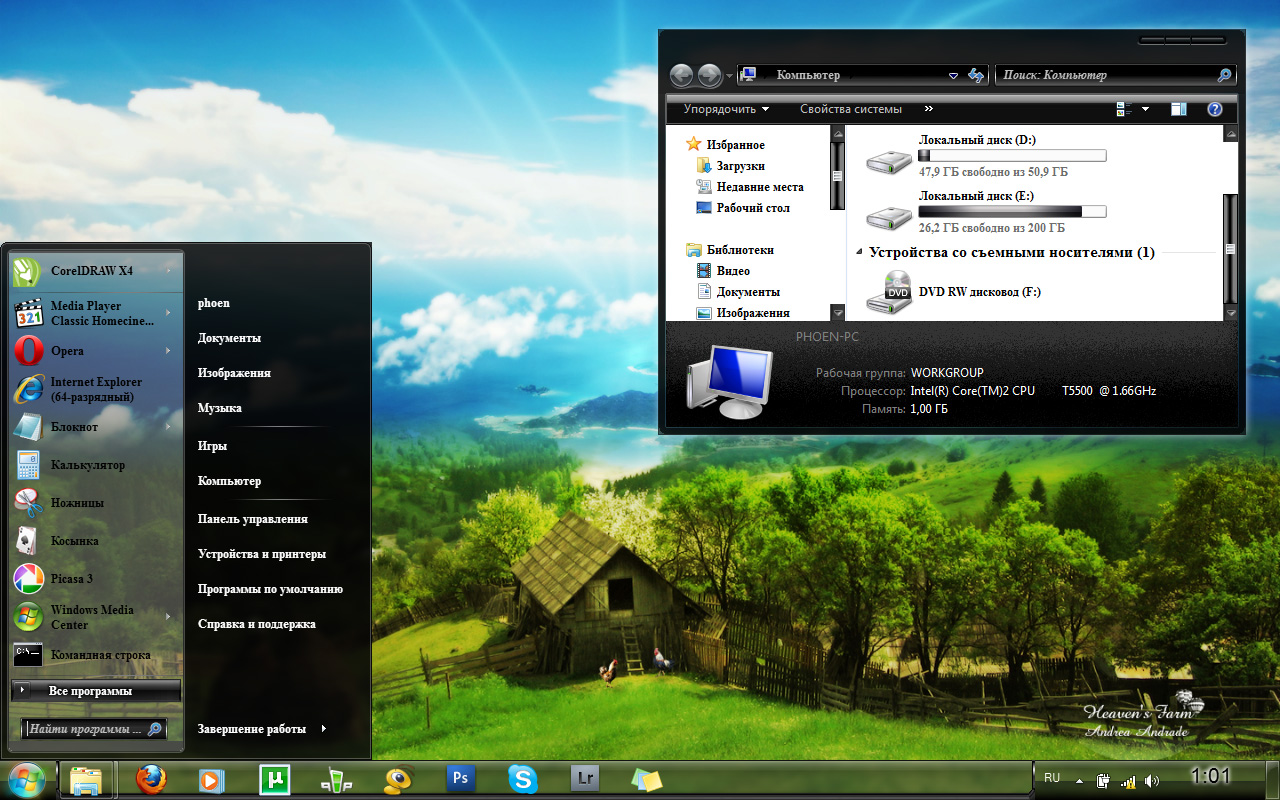Viewport: 1280px width, 800px height.
Task: Expand the address bar history dropdown
Action: click(x=953, y=75)
